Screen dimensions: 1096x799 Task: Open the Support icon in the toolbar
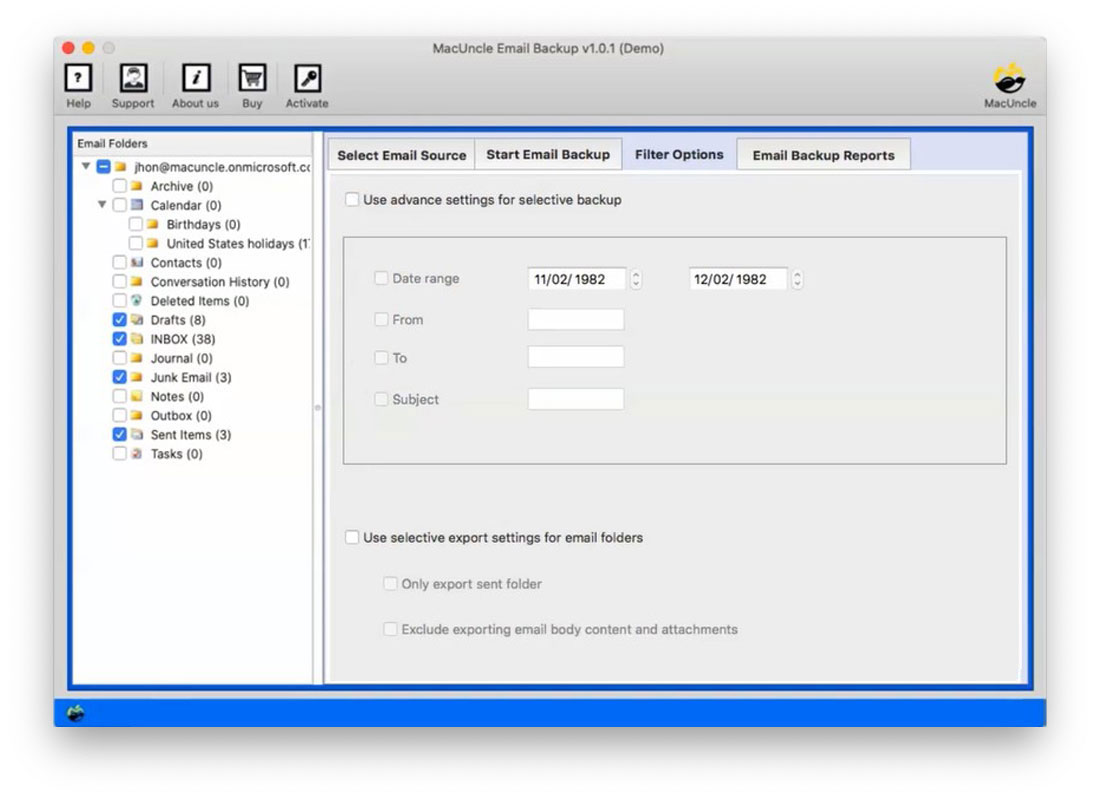point(133,78)
